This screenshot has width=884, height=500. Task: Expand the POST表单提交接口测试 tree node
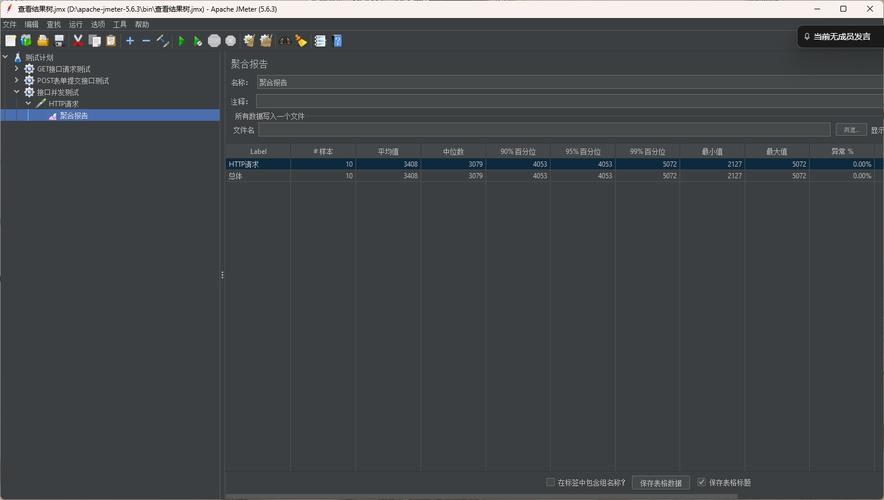point(16,80)
